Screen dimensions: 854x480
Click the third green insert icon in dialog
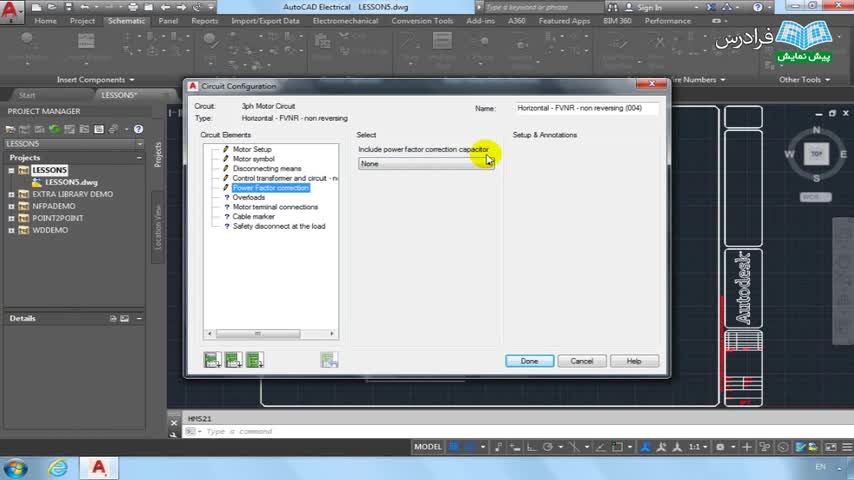(x=254, y=360)
